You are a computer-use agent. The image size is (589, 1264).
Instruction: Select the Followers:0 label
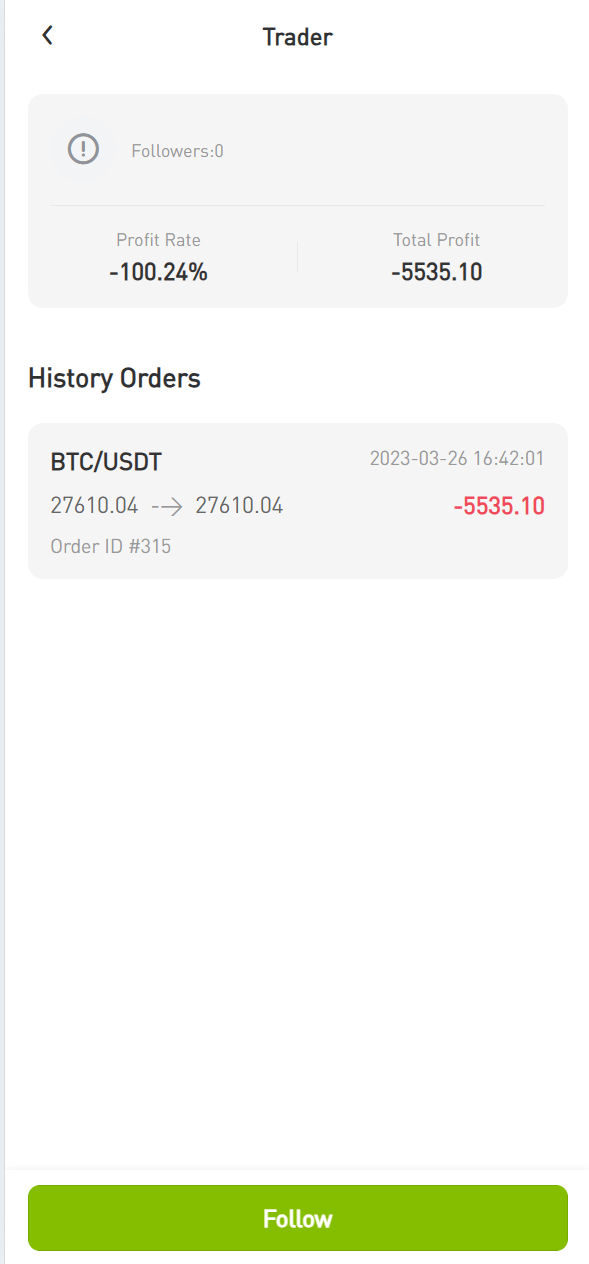pyautogui.click(x=178, y=151)
